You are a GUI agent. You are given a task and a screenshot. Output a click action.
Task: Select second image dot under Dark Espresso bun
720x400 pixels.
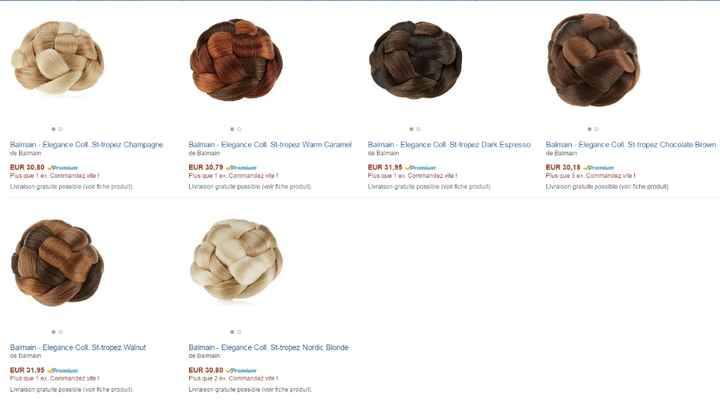coord(418,129)
